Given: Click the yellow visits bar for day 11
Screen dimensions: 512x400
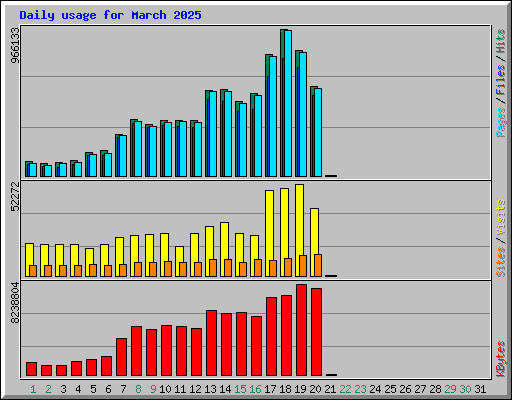Looking at the screenshot, I should [x=179, y=254].
